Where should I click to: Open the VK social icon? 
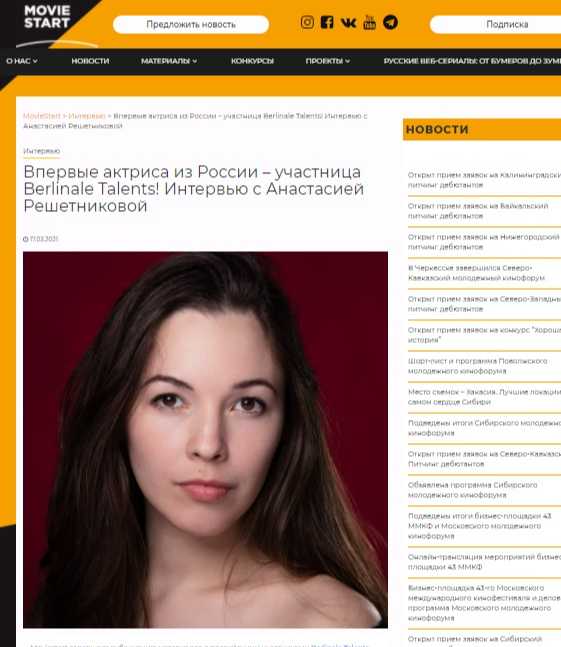click(x=348, y=22)
